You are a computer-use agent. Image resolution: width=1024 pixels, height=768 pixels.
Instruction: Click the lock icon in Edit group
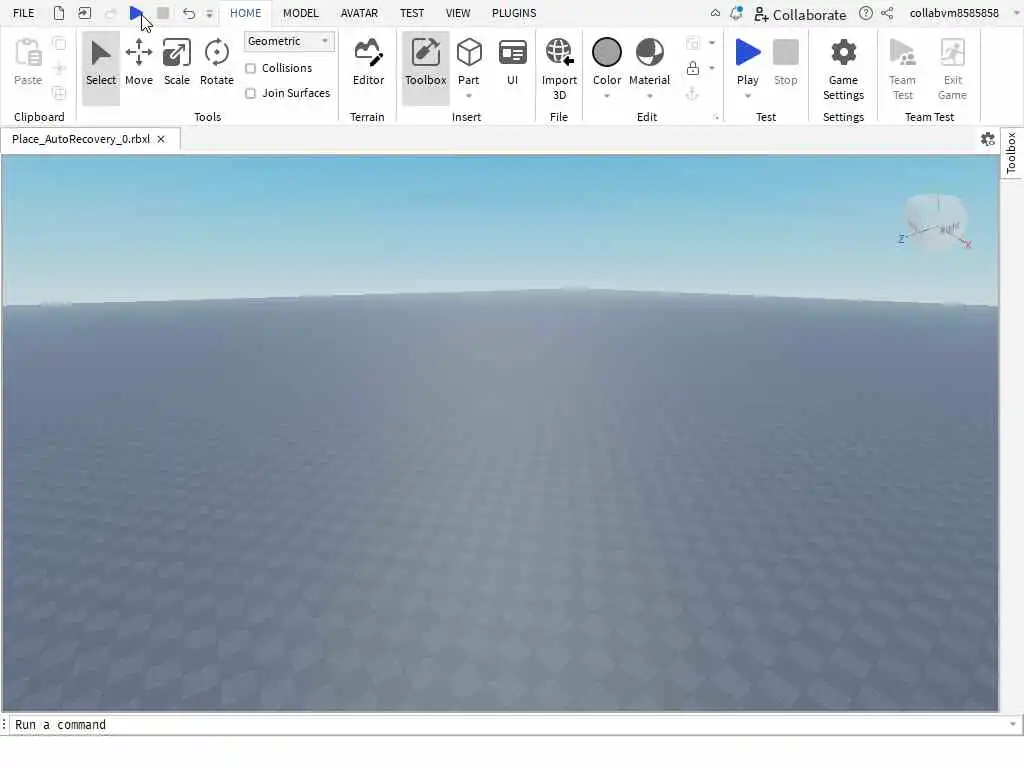pyautogui.click(x=693, y=68)
